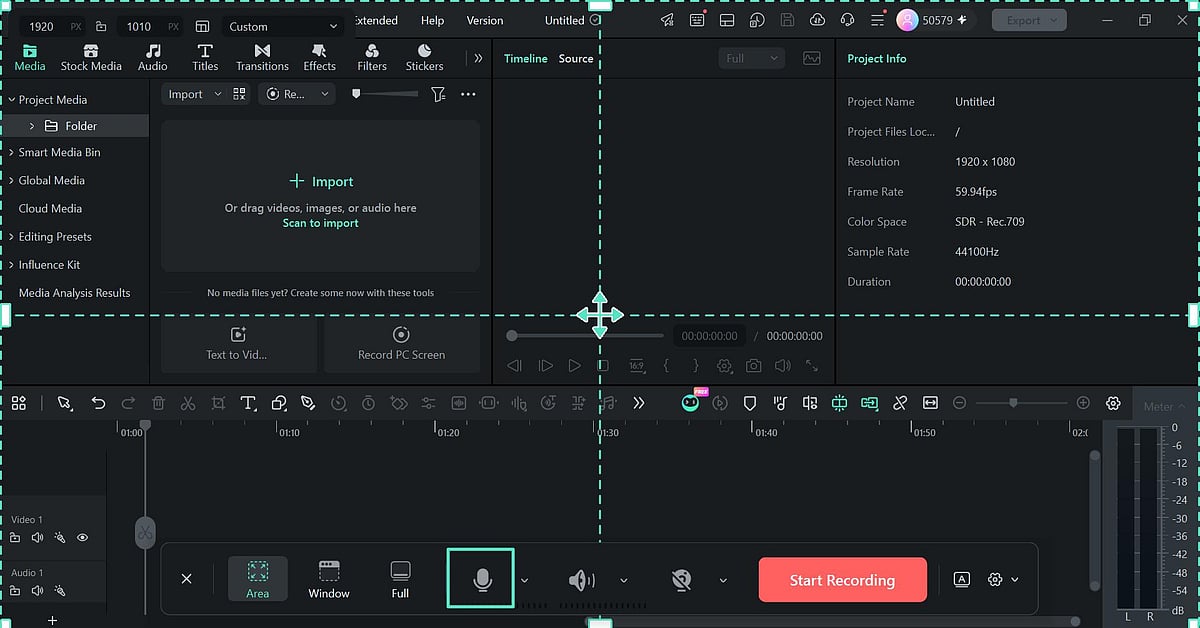Toggle system audio speaker in recorder bar
1200x628 pixels.
(581, 580)
